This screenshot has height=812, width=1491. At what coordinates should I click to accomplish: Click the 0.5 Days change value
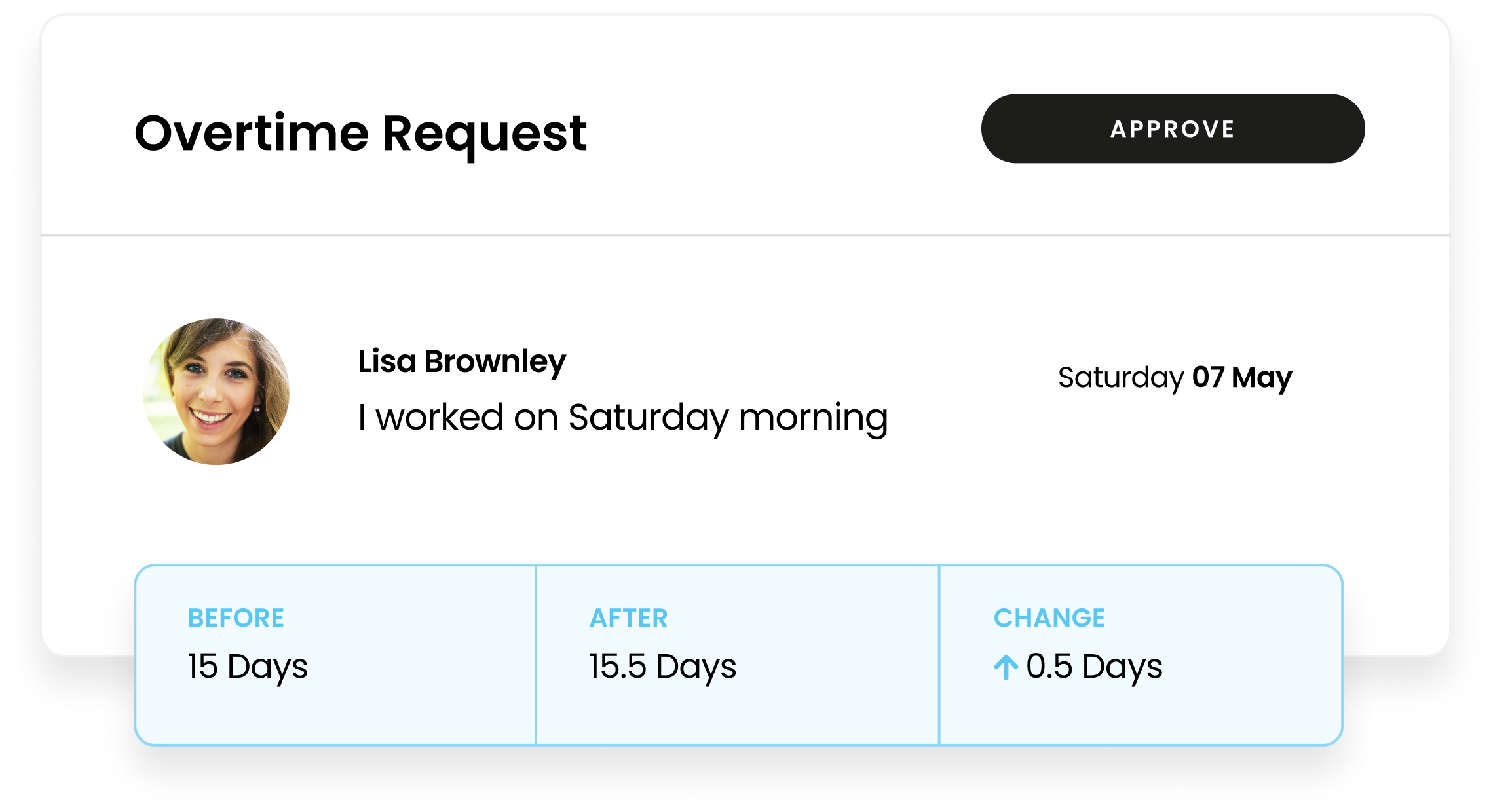pos(1094,667)
